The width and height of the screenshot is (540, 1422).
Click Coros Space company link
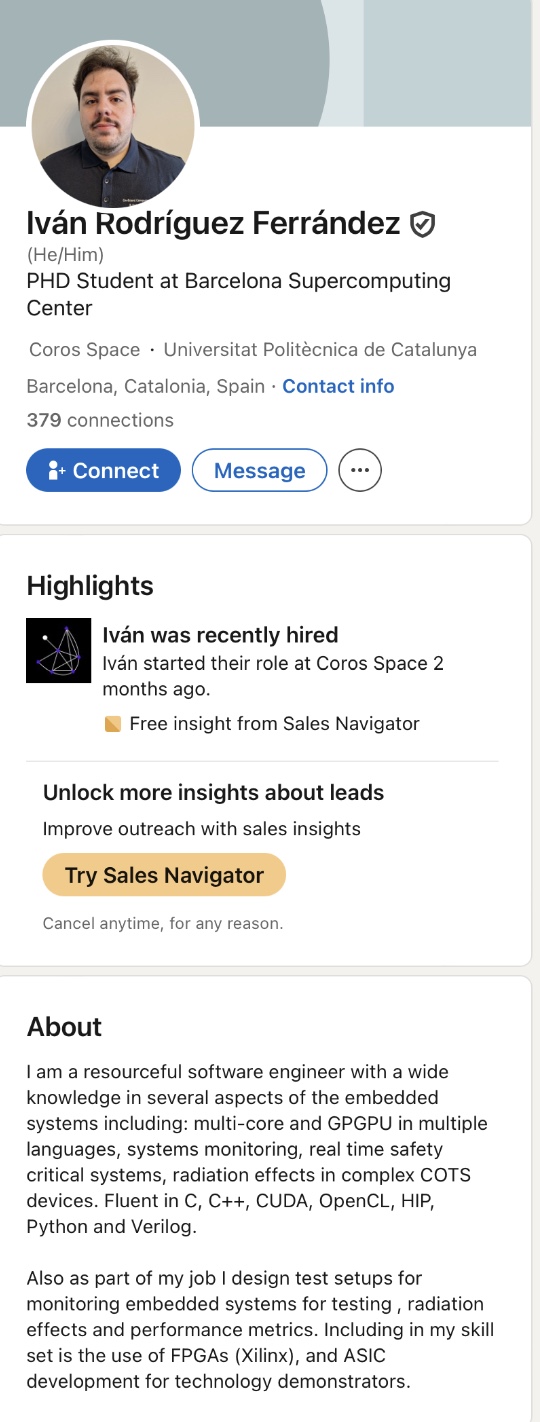84,350
